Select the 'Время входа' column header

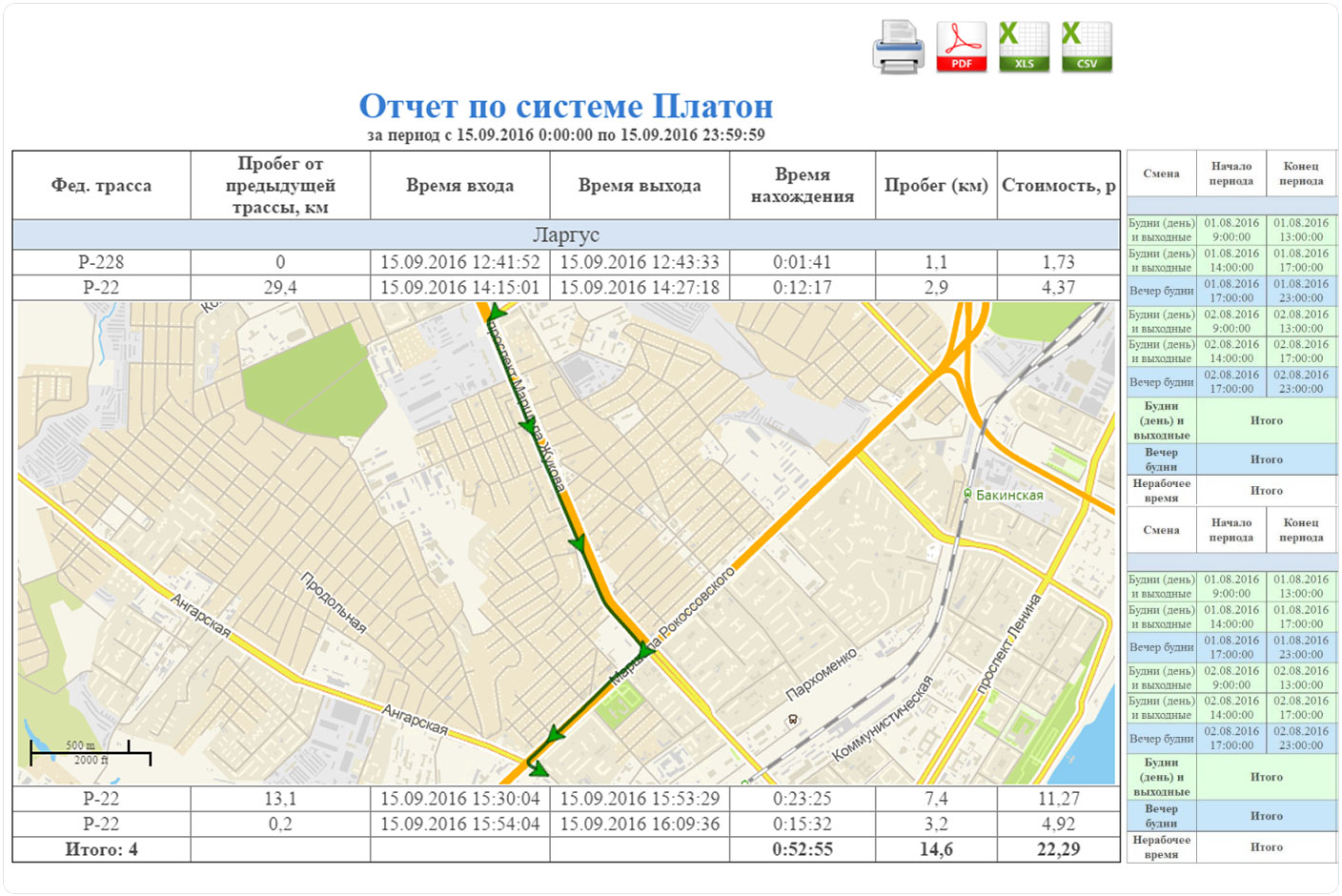[x=459, y=185]
